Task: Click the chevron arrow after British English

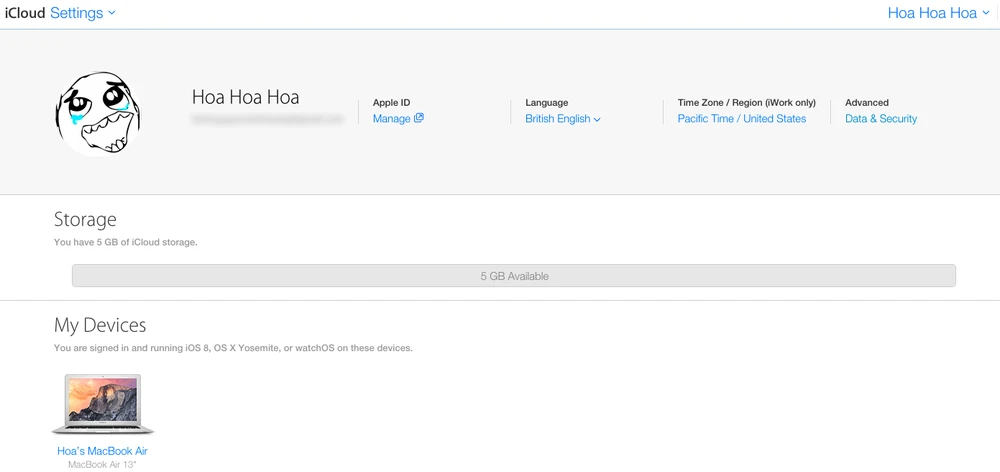Action: click(x=597, y=120)
